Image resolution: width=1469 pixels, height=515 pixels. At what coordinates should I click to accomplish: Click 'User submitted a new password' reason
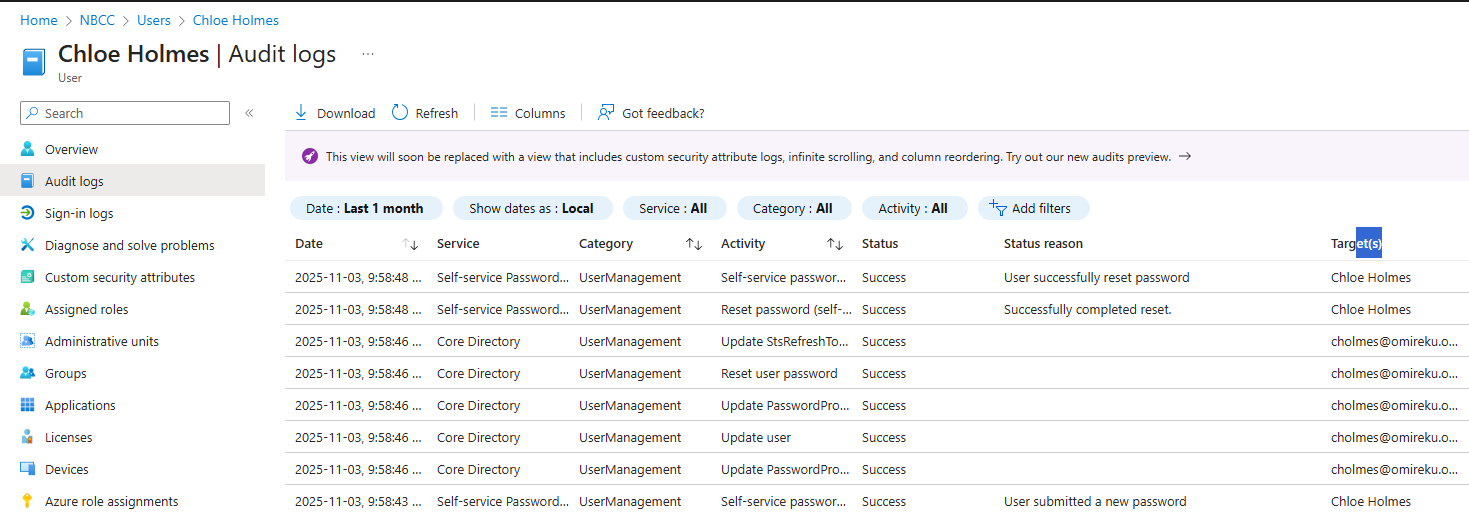[x=1095, y=501]
